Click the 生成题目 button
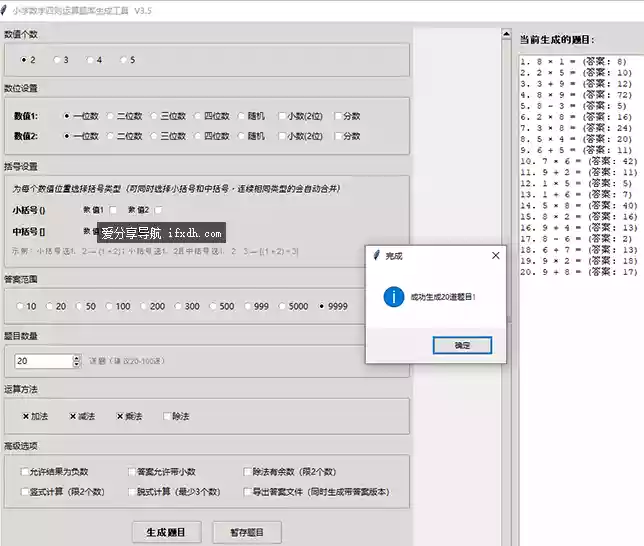 coord(166,532)
